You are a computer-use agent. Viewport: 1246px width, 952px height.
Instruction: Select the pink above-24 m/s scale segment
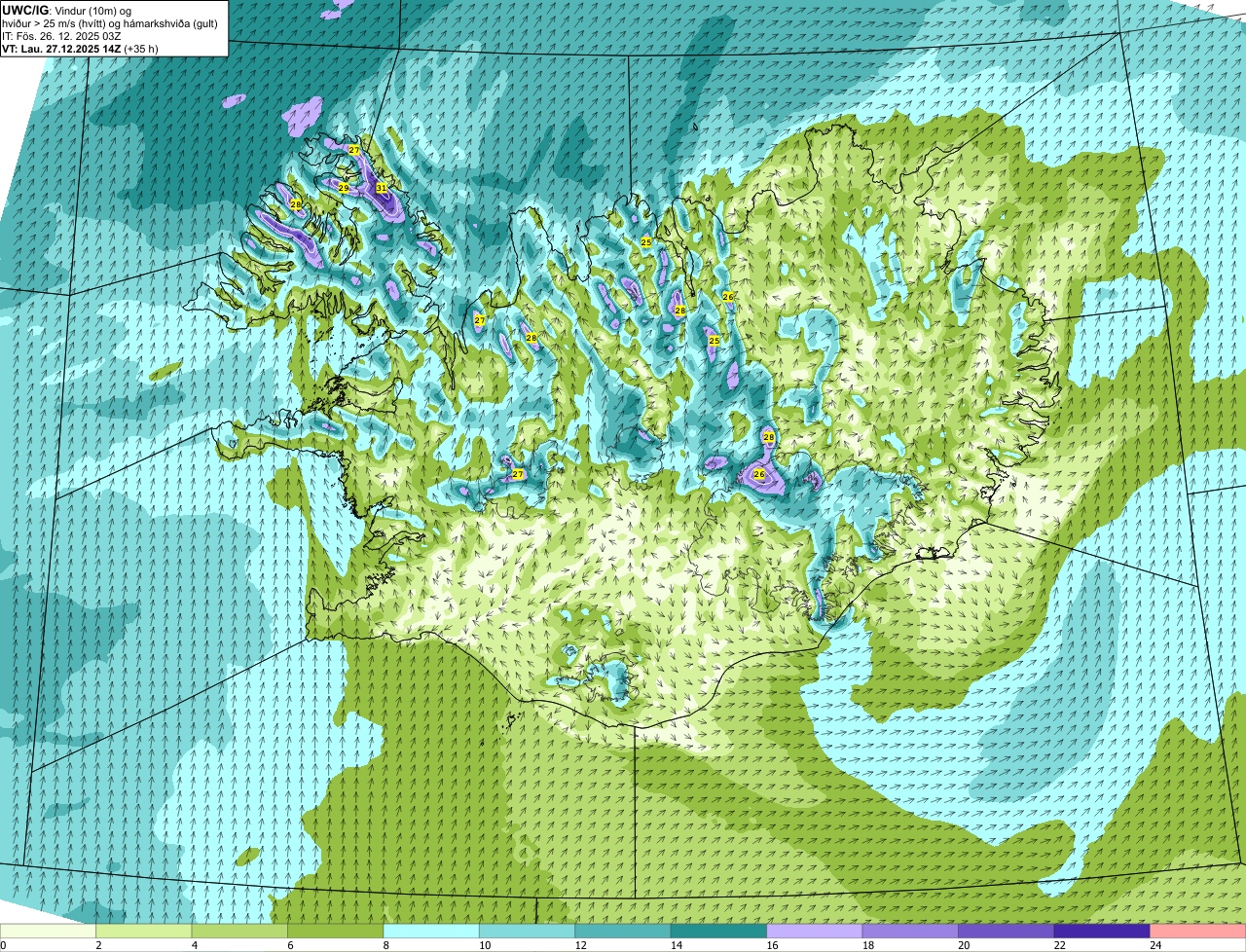pyautogui.click(x=1198, y=931)
